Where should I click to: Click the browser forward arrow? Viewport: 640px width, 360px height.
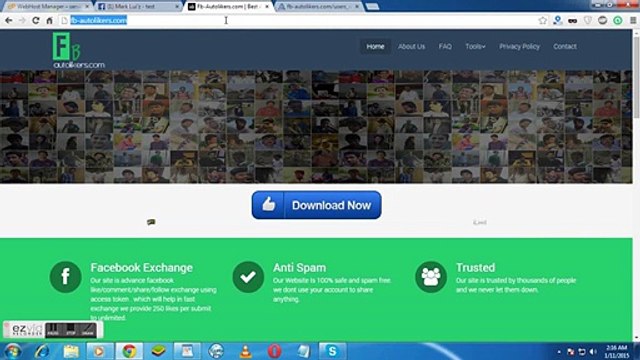(x=22, y=20)
